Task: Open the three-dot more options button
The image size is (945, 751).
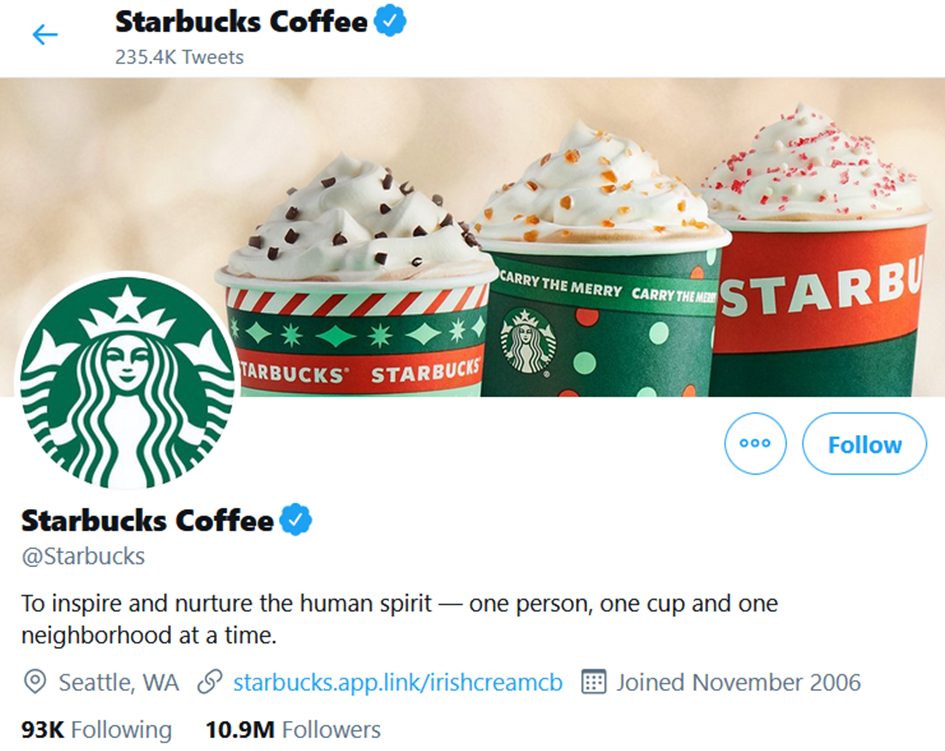Action: (x=755, y=443)
